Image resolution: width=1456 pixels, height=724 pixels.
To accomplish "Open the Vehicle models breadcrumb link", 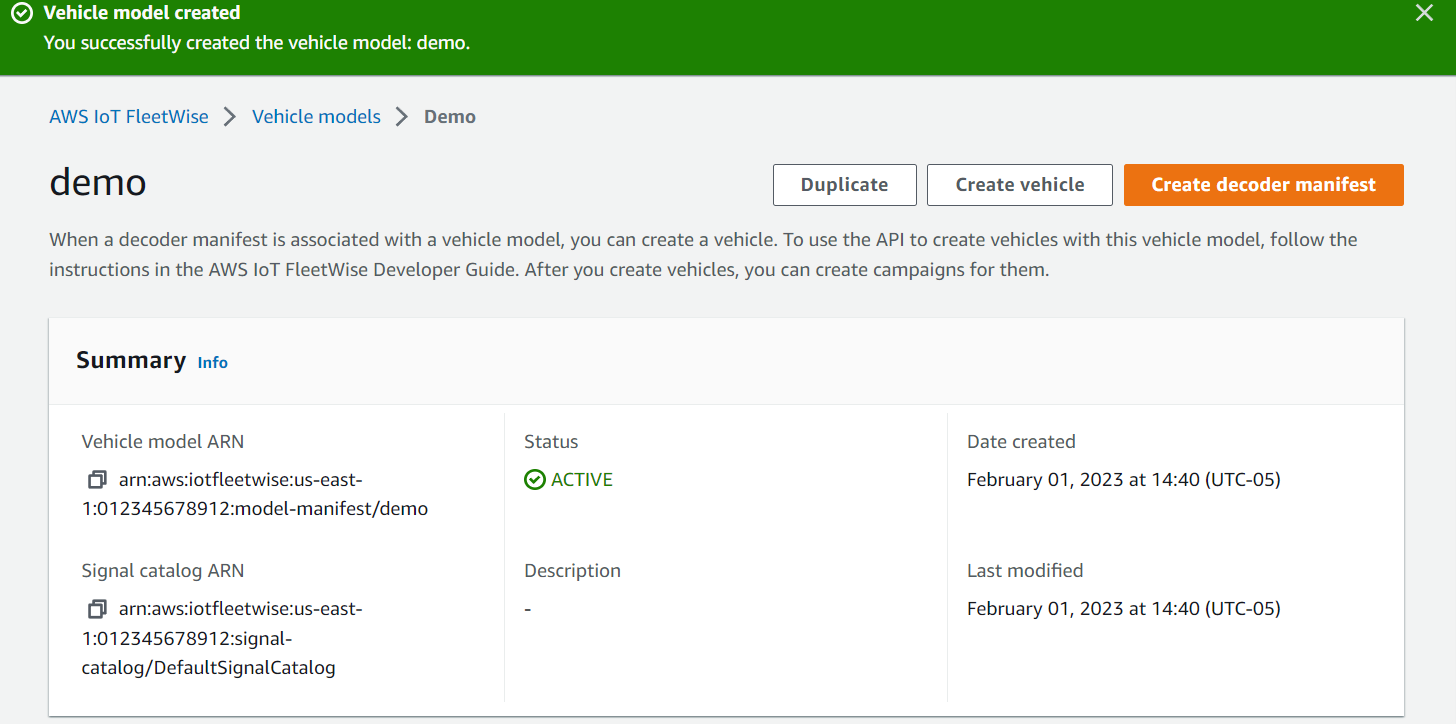I will [x=316, y=116].
